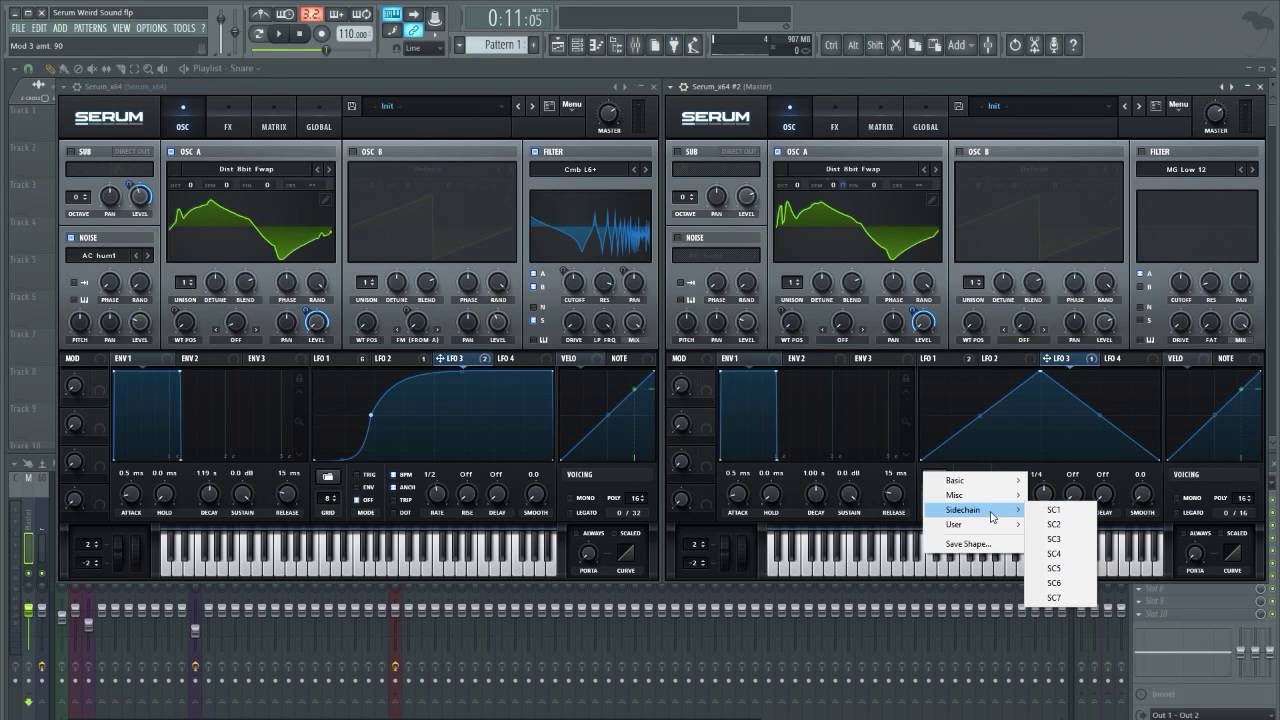Screen dimensions: 1280x720
Task: Toggle the metronome icon
Action: 260,14
